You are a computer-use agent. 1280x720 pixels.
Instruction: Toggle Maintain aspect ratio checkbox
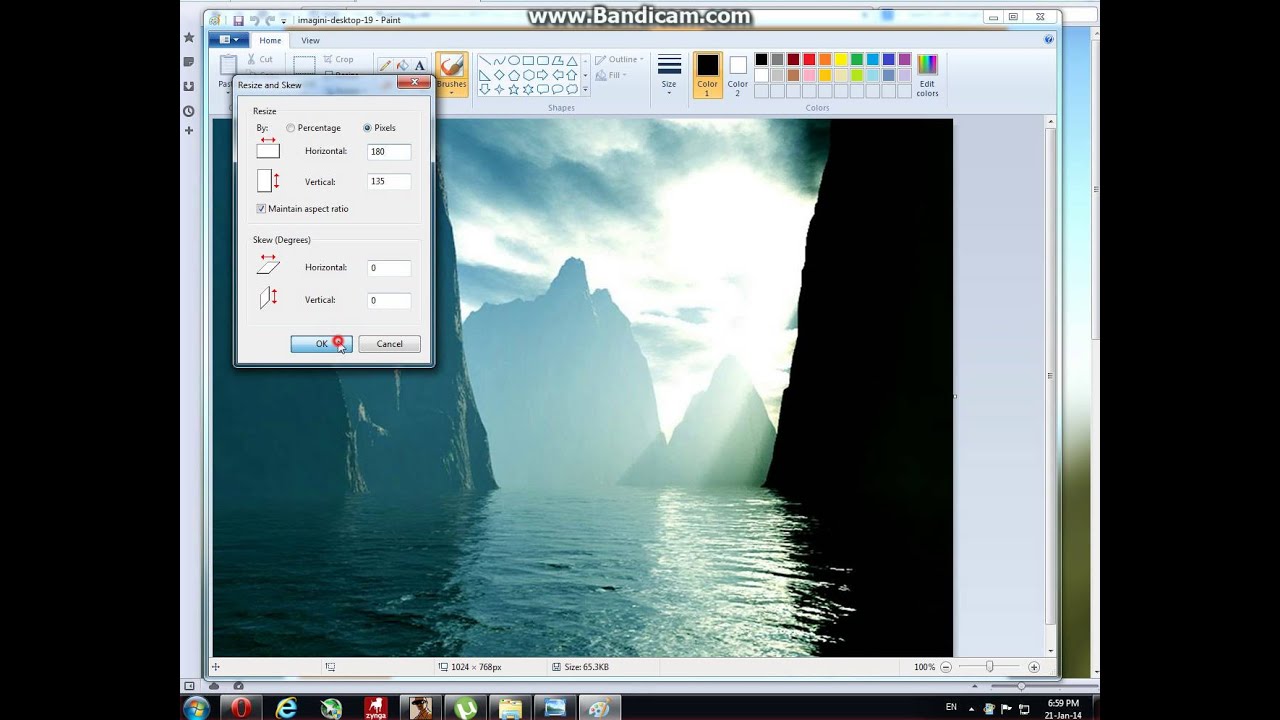pos(261,209)
